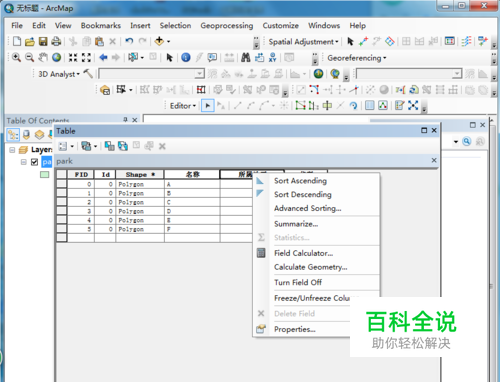Choose Field Calculator from context menu
500x382 pixels.
pyautogui.click(x=303, y=253)
